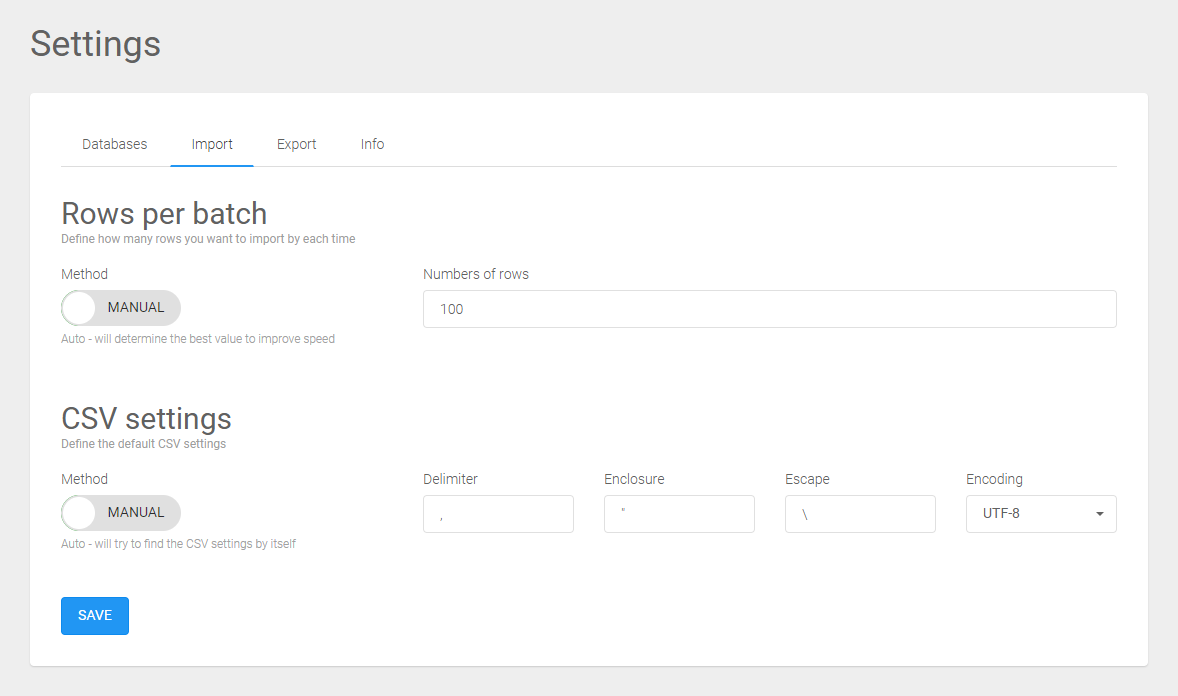Click the Delimiter label
1178x696 pixels.
coord(450,480)
